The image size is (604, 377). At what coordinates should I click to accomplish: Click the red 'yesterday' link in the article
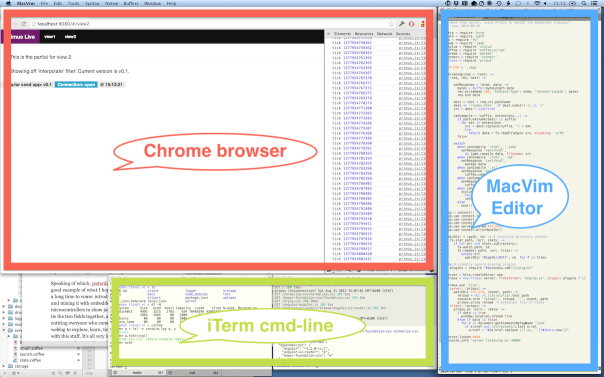pyautogui.click(x=100, y=283)
